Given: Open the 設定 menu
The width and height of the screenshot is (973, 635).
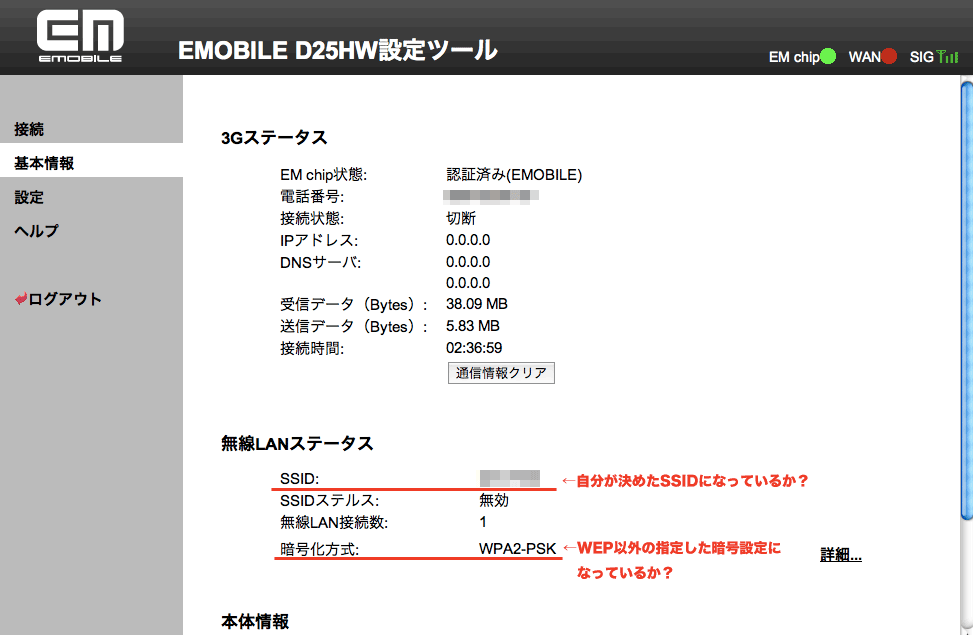Looking at the screenshot, I should (x=29, y=197).
